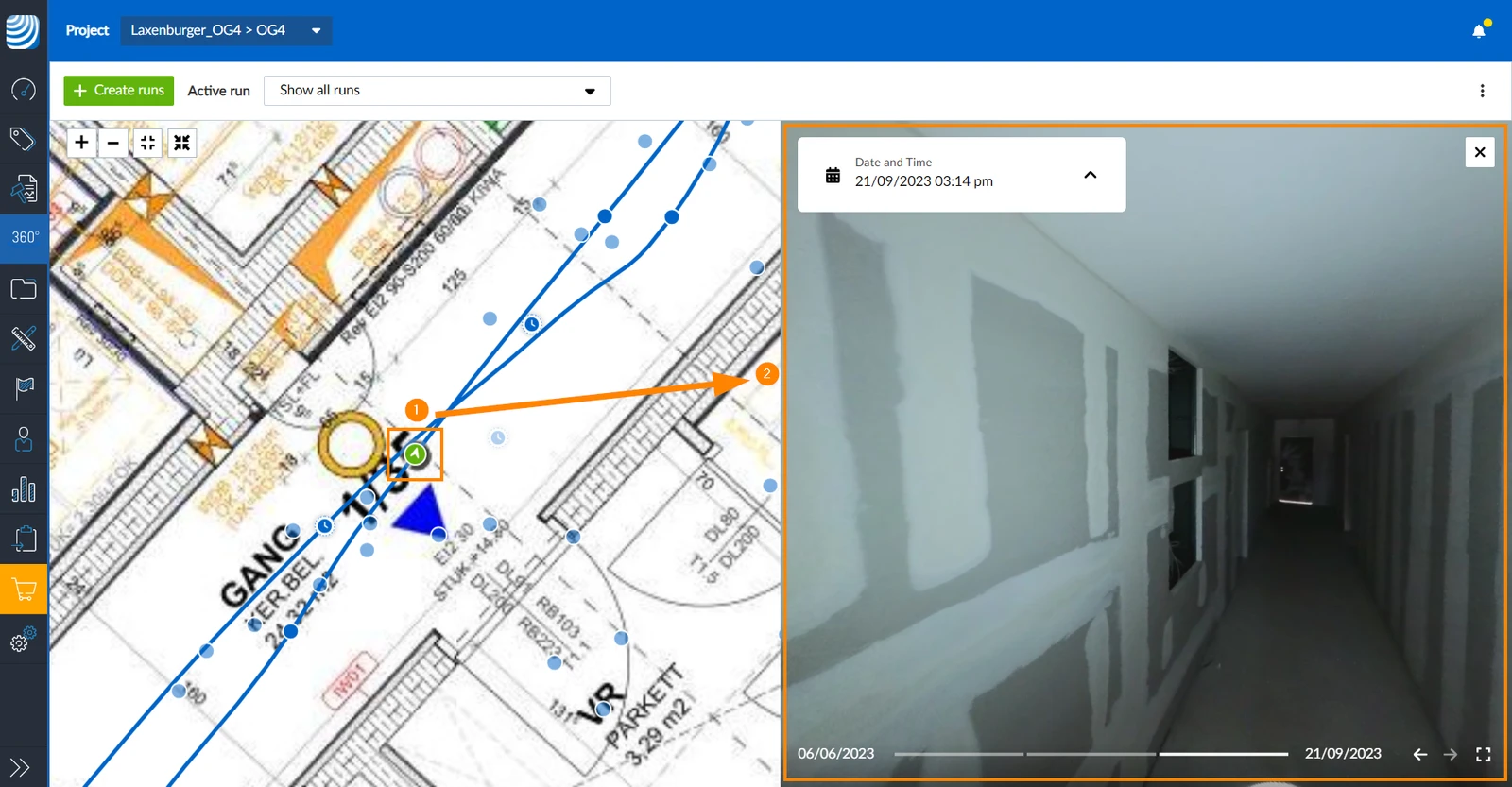Click the date timeline slider track
The height and width of the screenshot is (787, 1512).
coord(1091,754)
